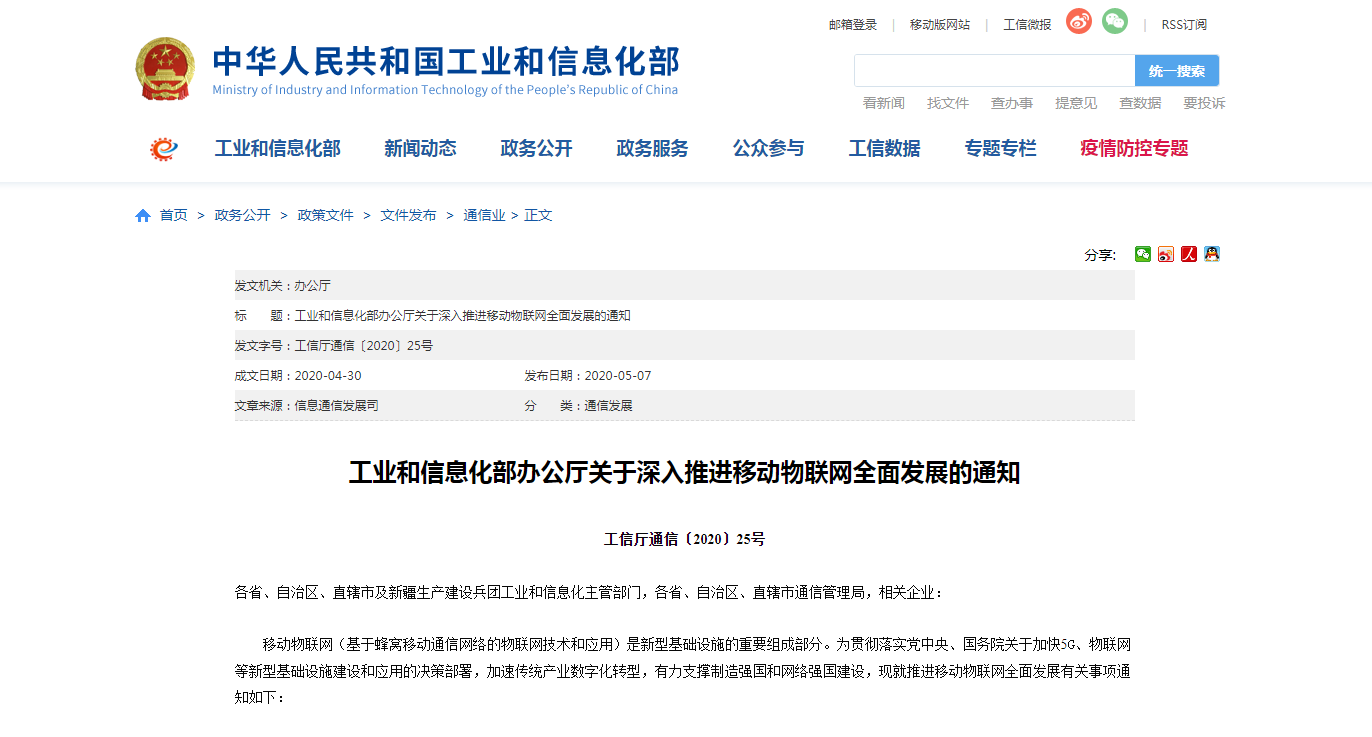Click the 统一搜索 button
1372x737 pixels.
(x=1177, y=71)
